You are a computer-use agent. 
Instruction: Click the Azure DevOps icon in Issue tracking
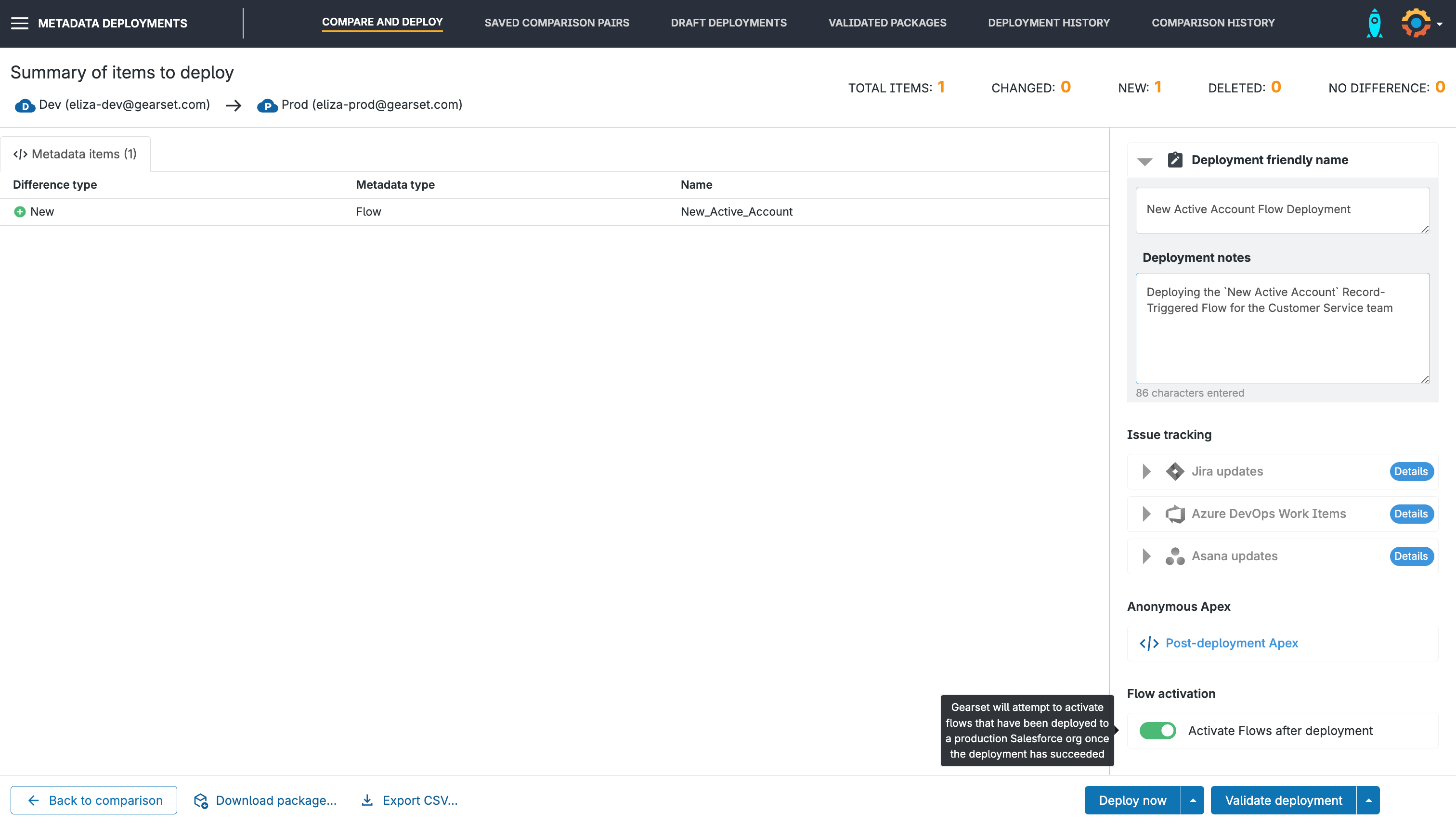(x=1175, y=514)
